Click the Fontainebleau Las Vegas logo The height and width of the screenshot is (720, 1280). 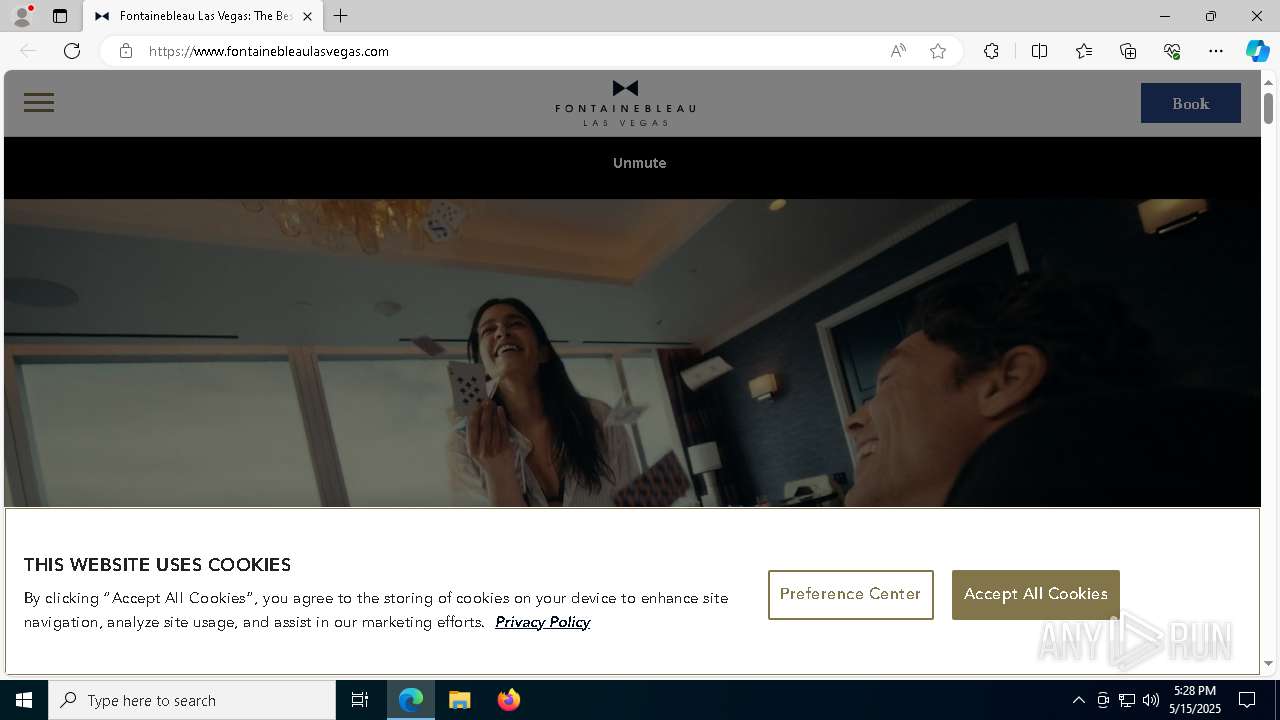pyautogui.click(x=625, y=103)
